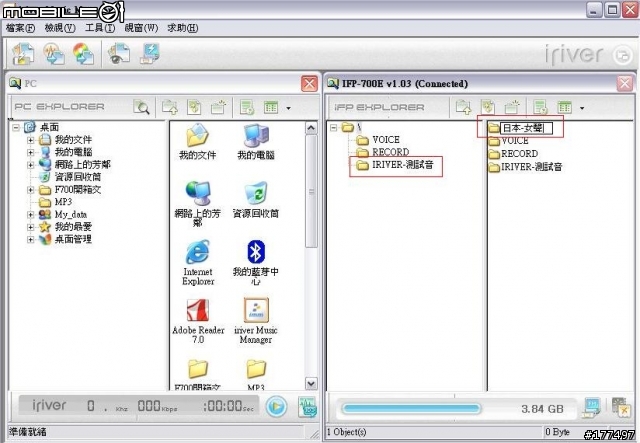Click IFP Explorer up-folder icon
The height and width of the screenshot is (443, 640).
point(463,107)
